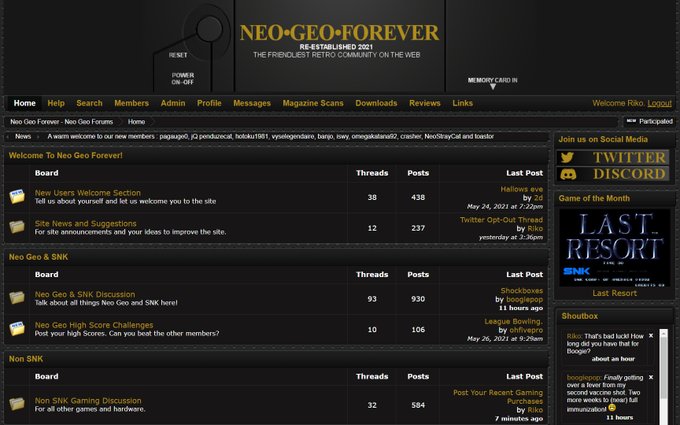This screenshot has height=425, width=680.
Task: Click the Non SNK Gaming Discussion folder icon
Action: [x=17, y=404]
